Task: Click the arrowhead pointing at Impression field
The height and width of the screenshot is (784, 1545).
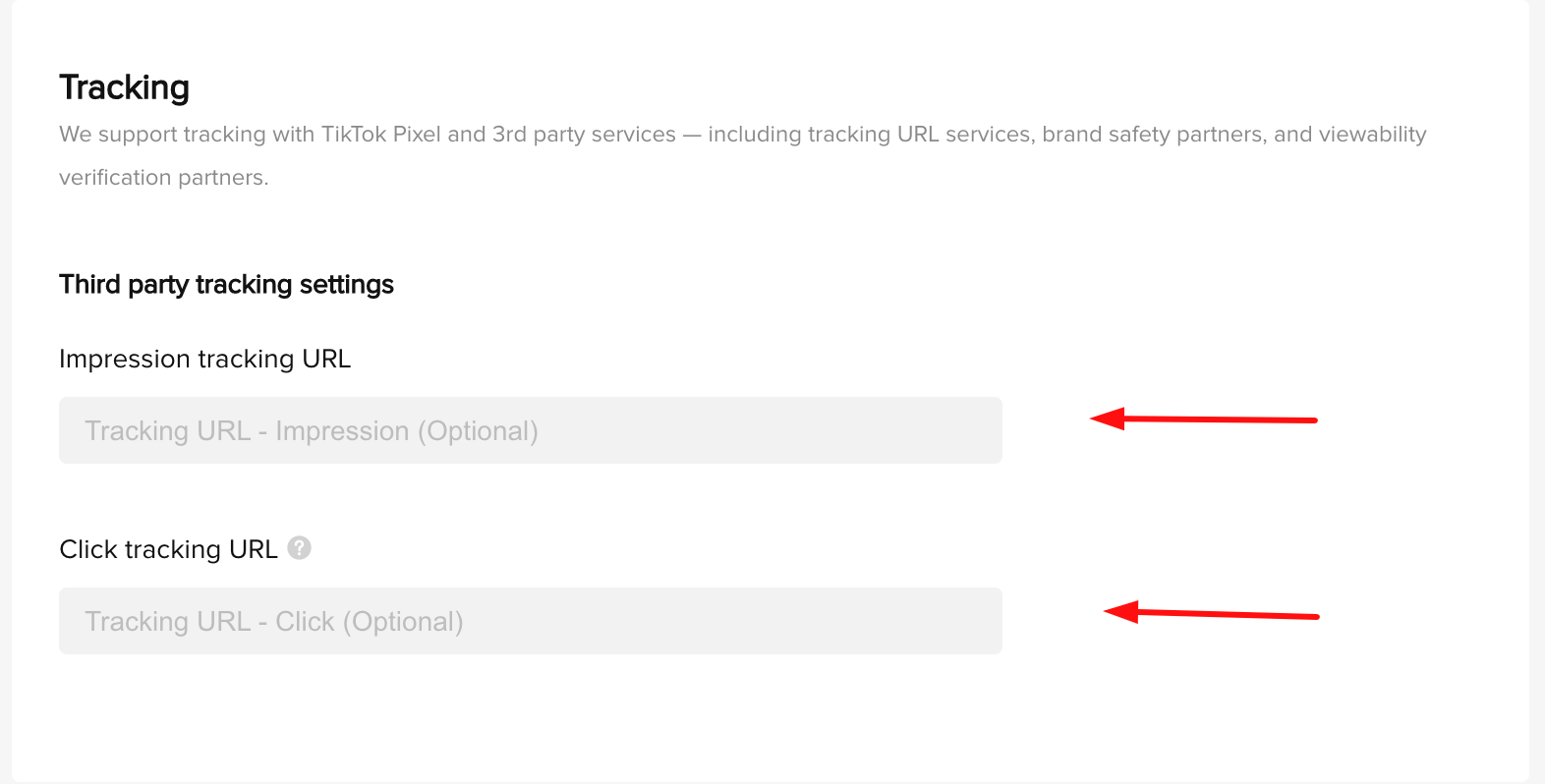Action: click(x=1107, y=419)
